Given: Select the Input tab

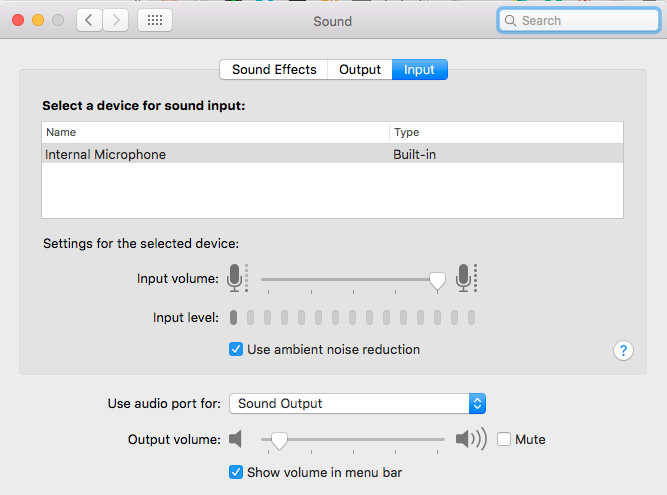Looking at the screenshot, I should coord(419,69).
